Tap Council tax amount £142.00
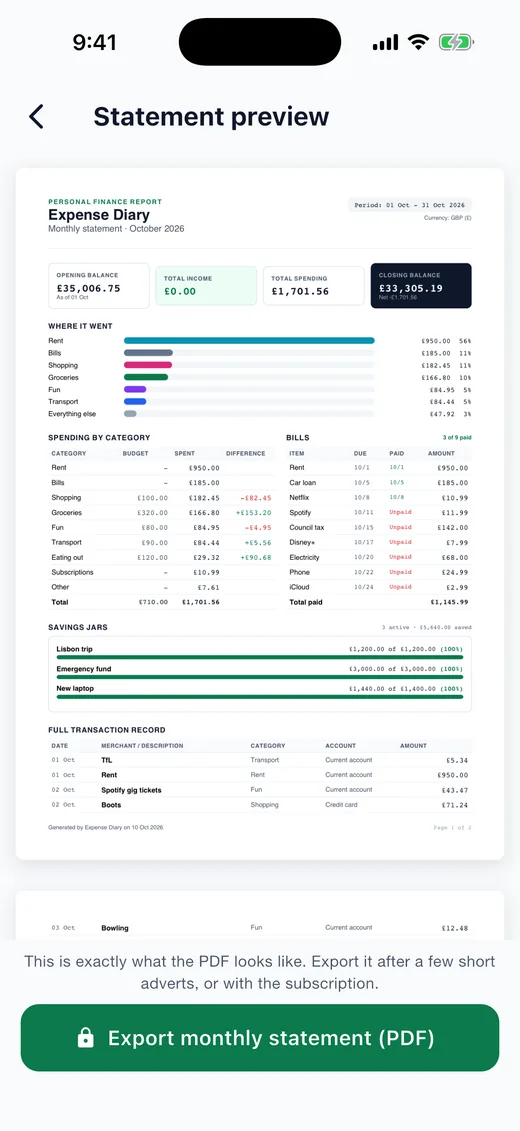This screenshot has height=1131, width=520. 451,528
